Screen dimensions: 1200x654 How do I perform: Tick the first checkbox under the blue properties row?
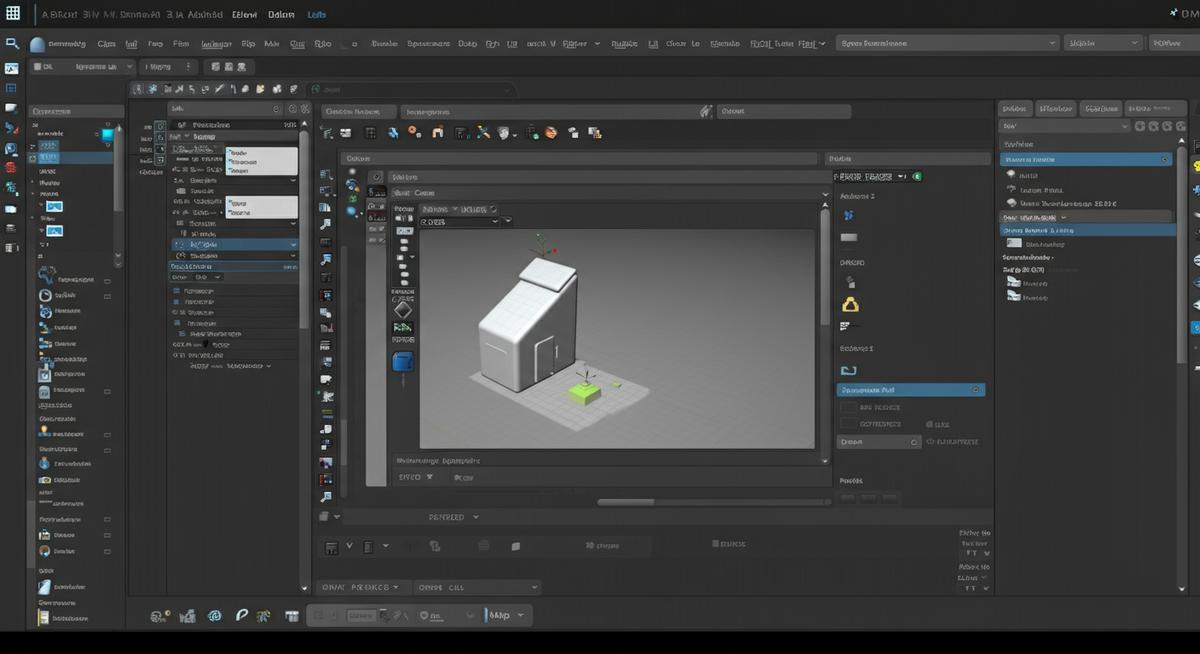click(x=849, y=408)
